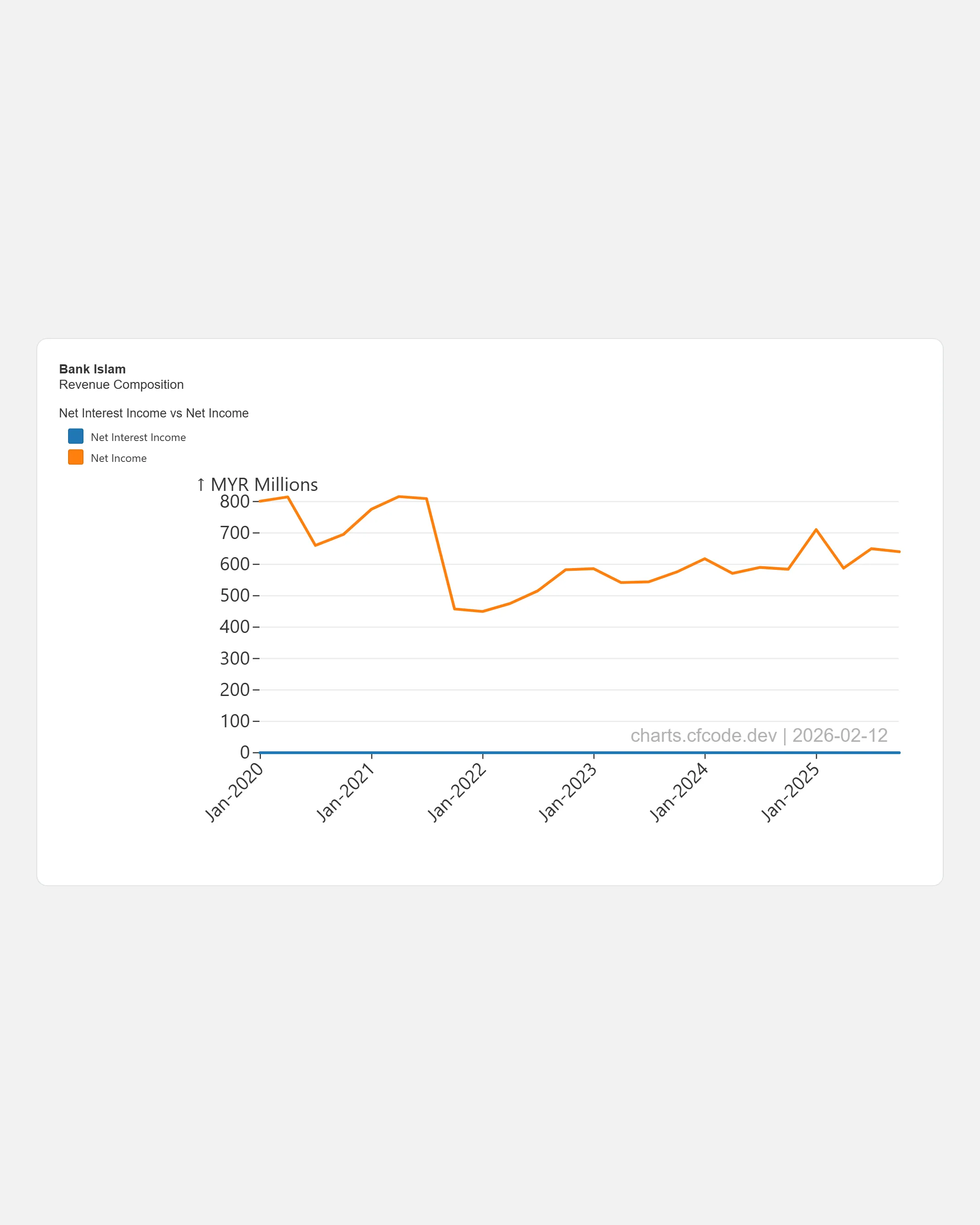980x1225 pixels.
Task: Click the Jan-2020 x-axis label
Action: 234,792
